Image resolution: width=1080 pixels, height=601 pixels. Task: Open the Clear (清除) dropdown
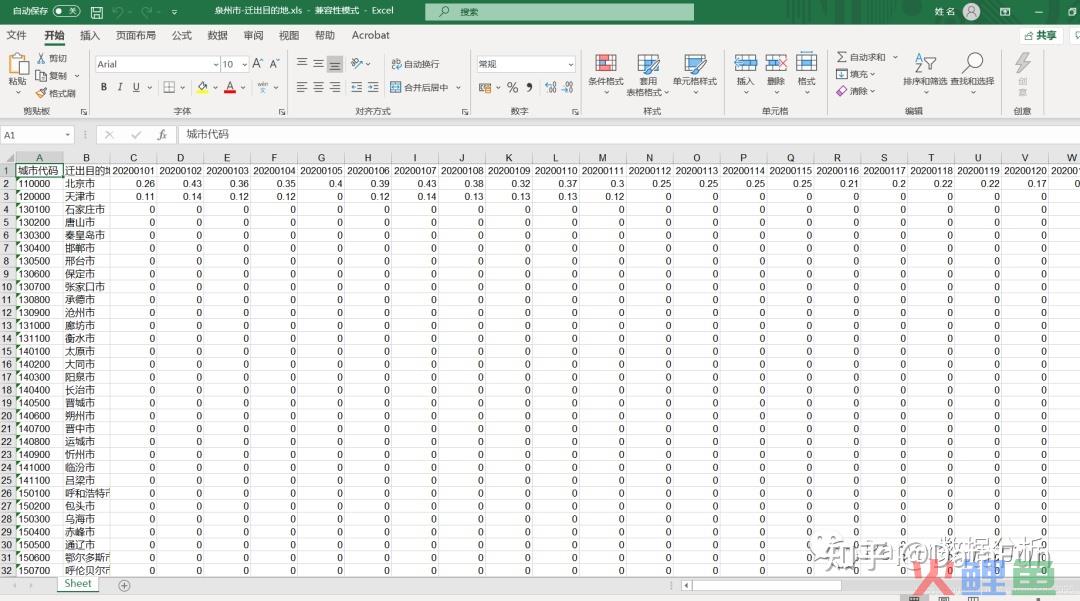point(855,91)
